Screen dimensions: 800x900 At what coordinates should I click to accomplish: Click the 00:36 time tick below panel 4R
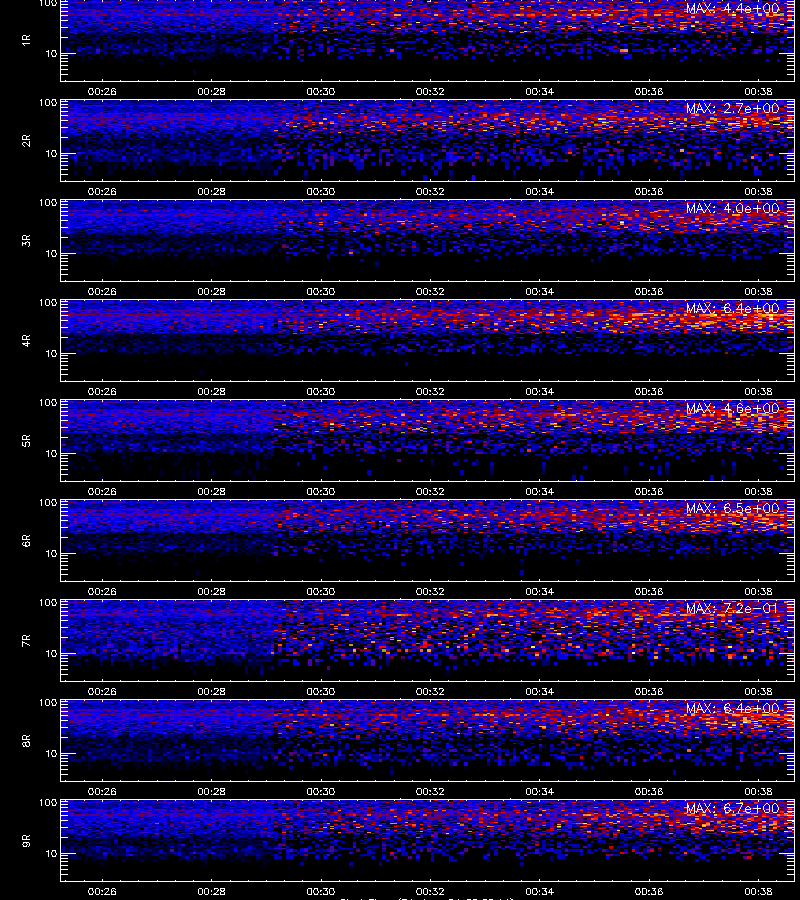pos(648,391)
